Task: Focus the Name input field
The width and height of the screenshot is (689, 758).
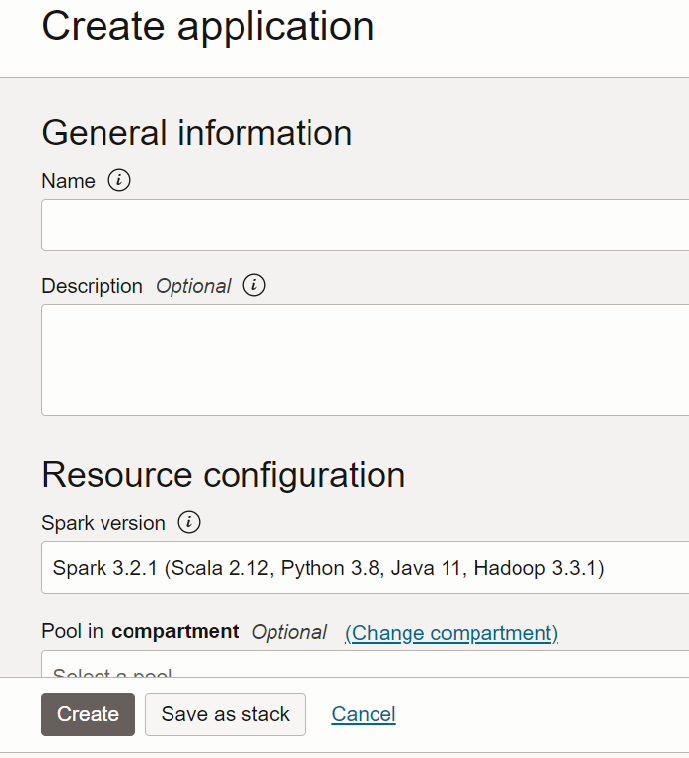Action: tap(365, 225)
